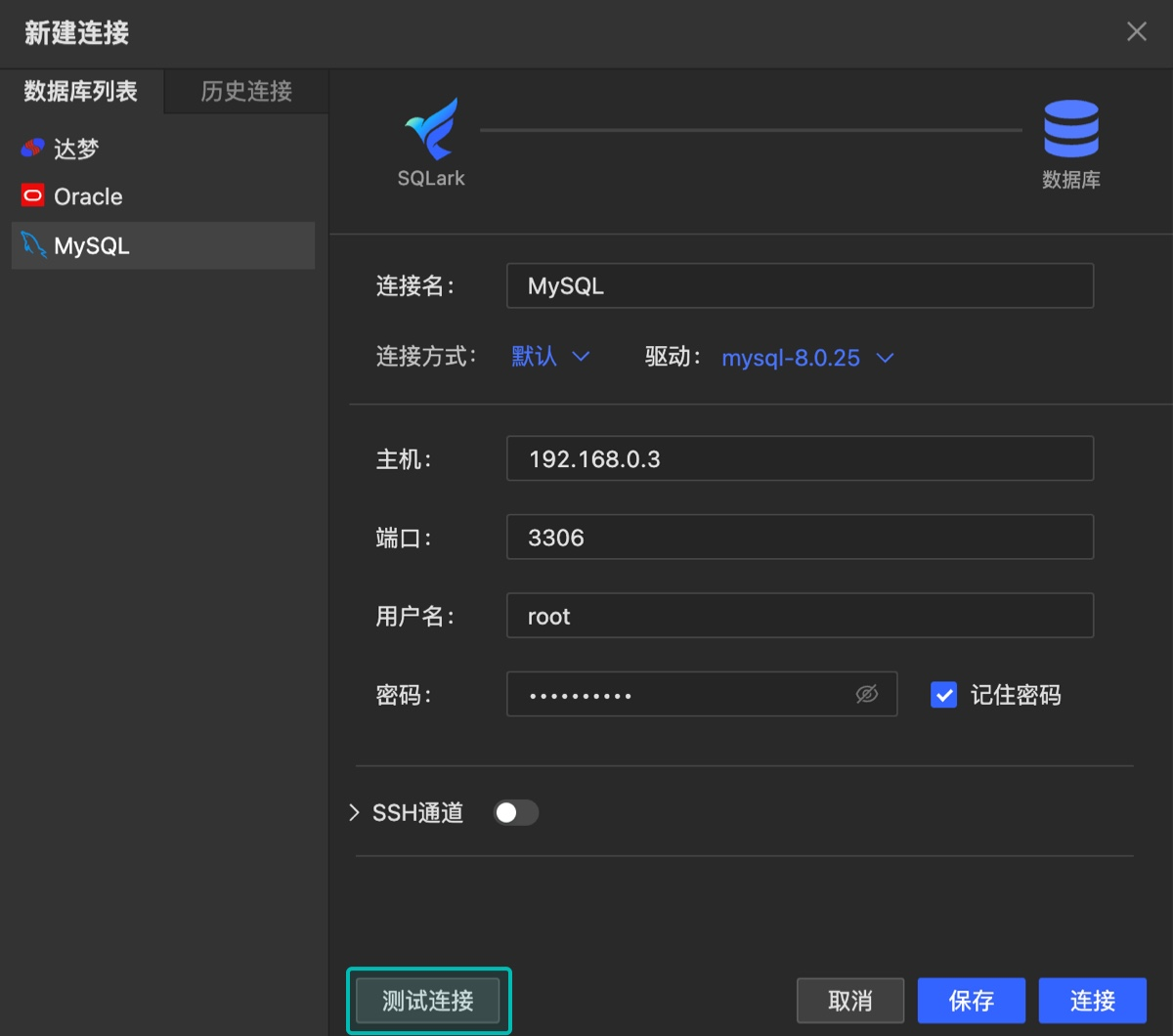The image size is (1173, 1036).
Task: Click the SSH通道 label text
Action: coord(417,812)
